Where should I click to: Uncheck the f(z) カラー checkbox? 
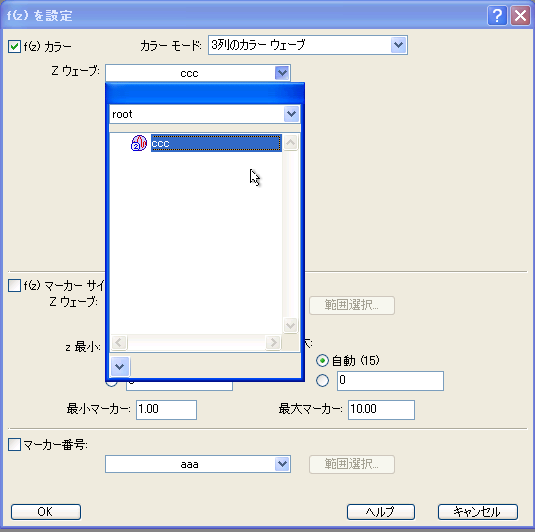(14, 46)
